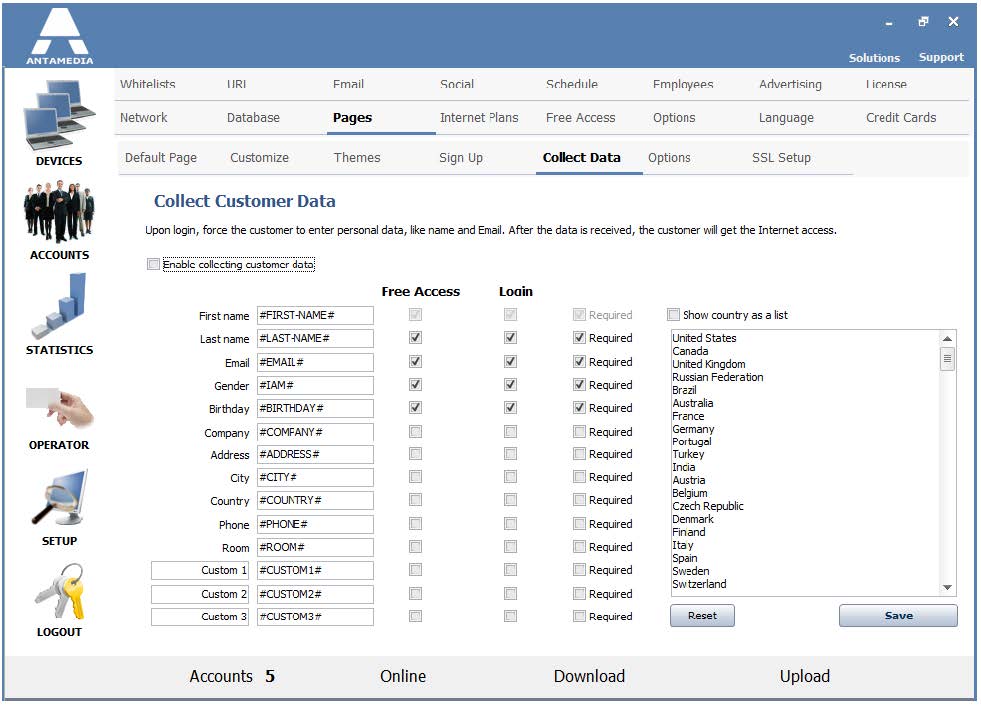The image size is (981, 706).
Task: Toggle Show country as a list
Action: (x=673, y=315)
